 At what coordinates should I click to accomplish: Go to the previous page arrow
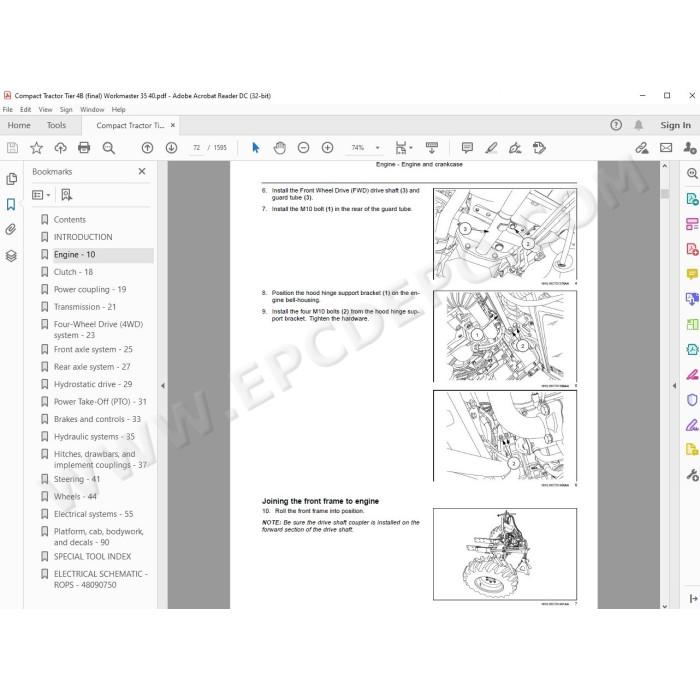[147, 148]
